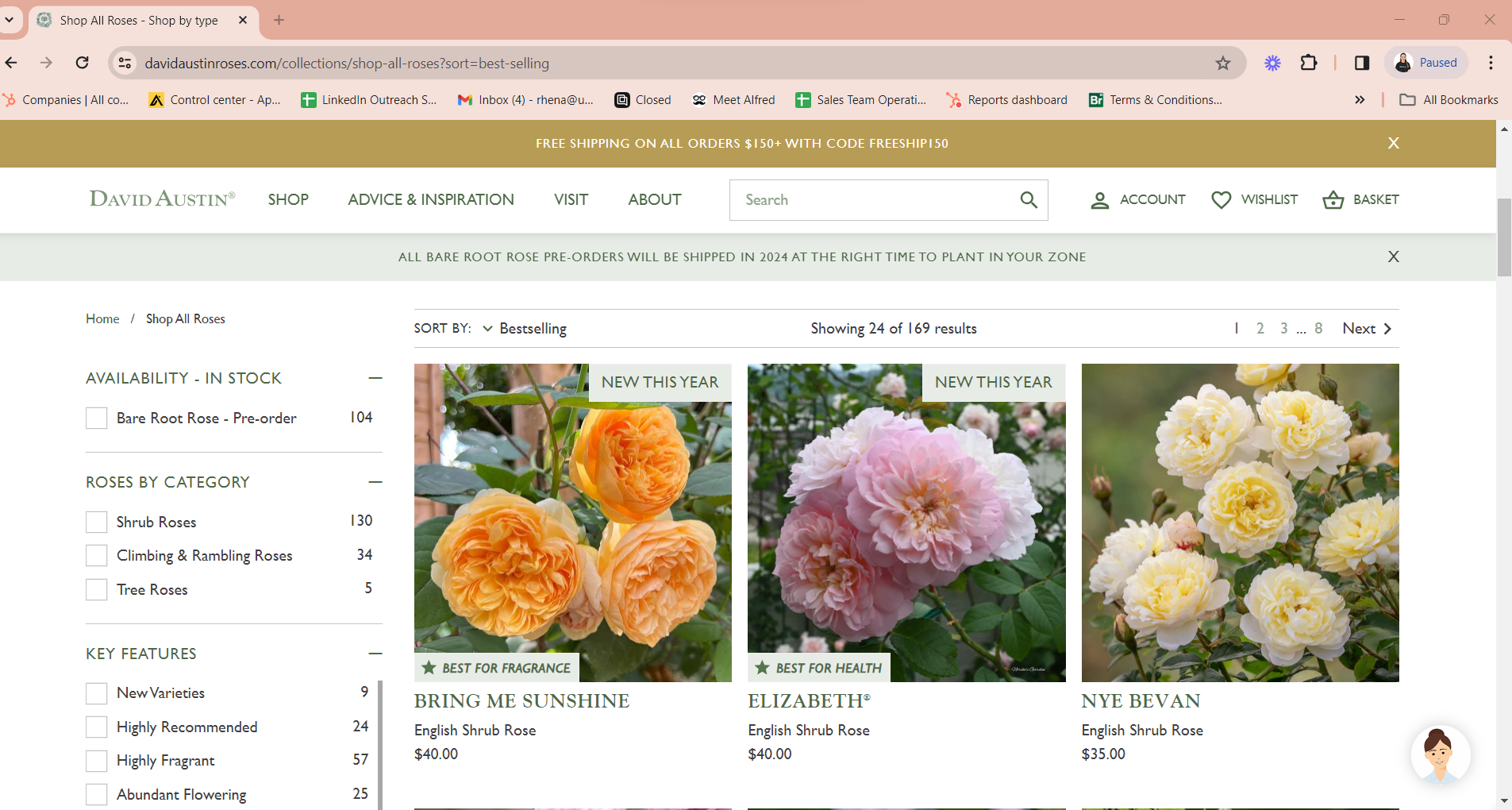Click the David Austin logo
The width and height of the screenshot is (1512, 810).
pos(162,199)
